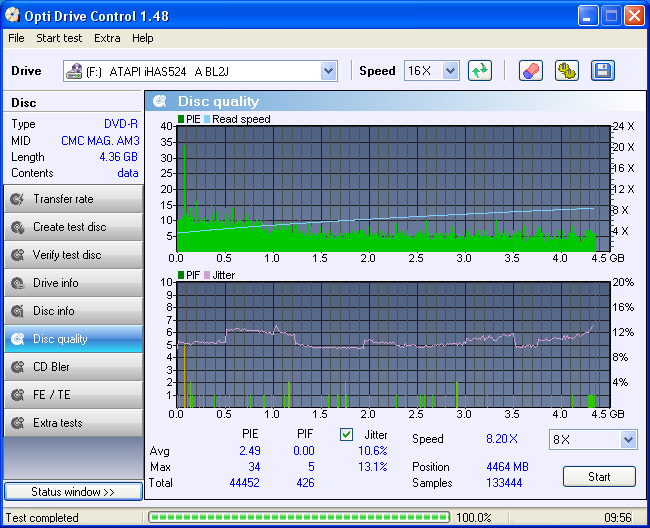This screenshot has width=650, height=528.
Task: Click the Disc quality panel header icon
Action: pos(160,101)
